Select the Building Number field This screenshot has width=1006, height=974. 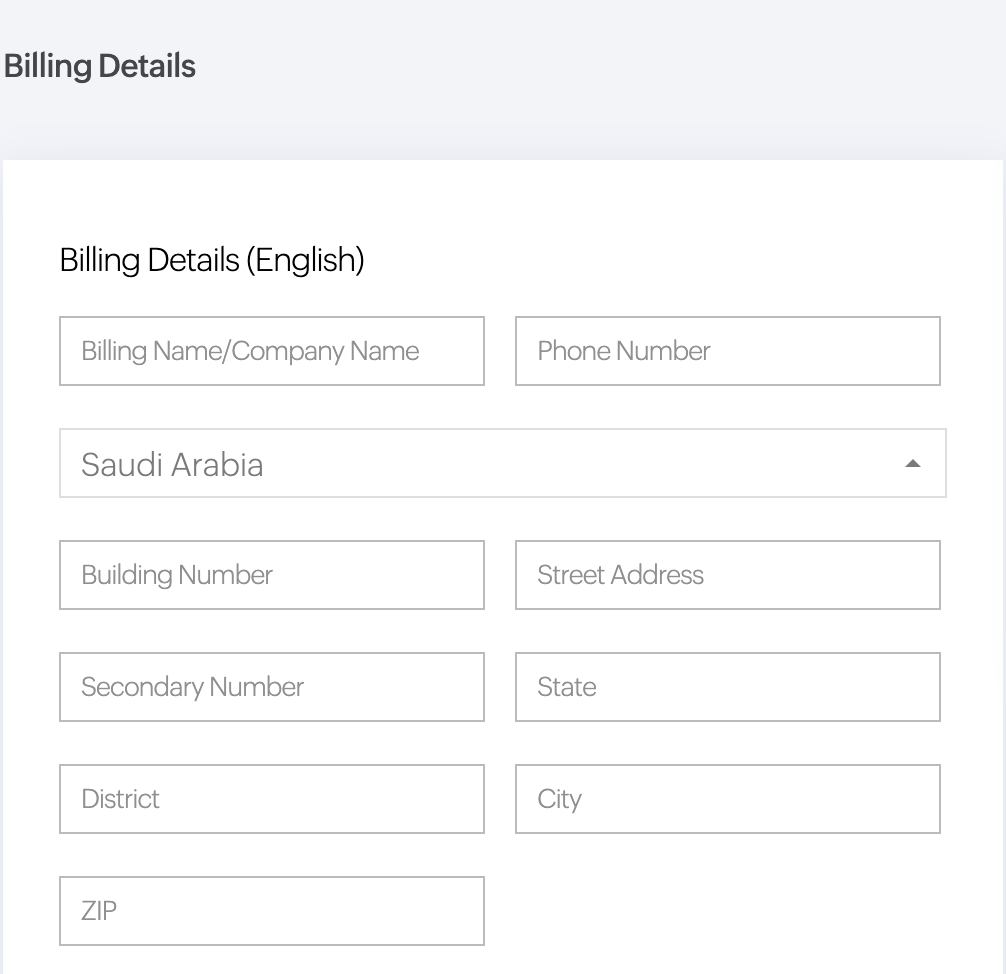coord(272,575)
